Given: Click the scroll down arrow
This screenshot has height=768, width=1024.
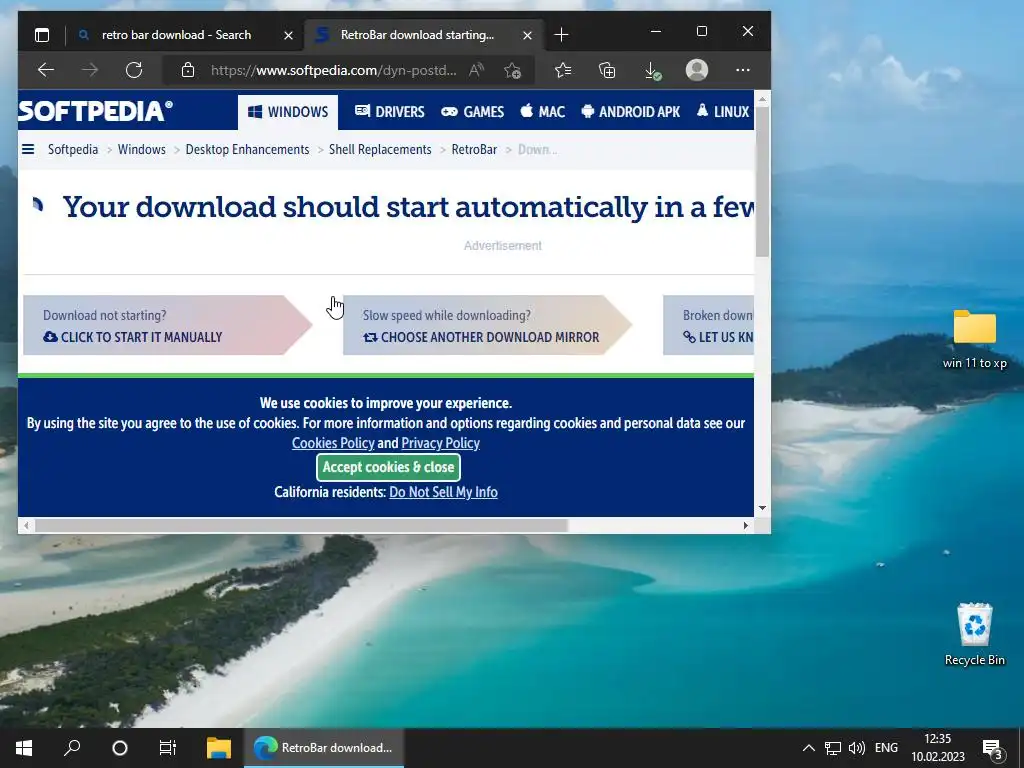Looking at the screenshot, I should tap(762, 508).
